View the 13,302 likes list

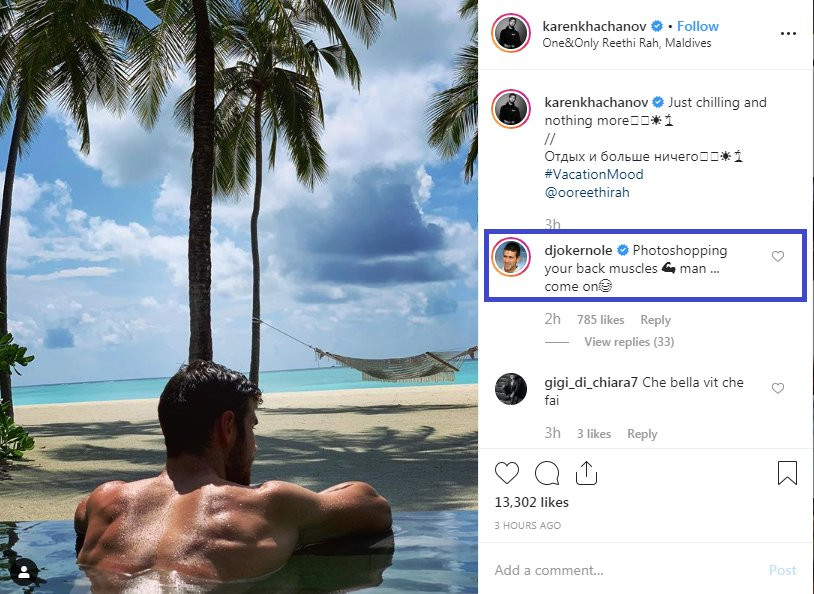click(x=532, y=502)
